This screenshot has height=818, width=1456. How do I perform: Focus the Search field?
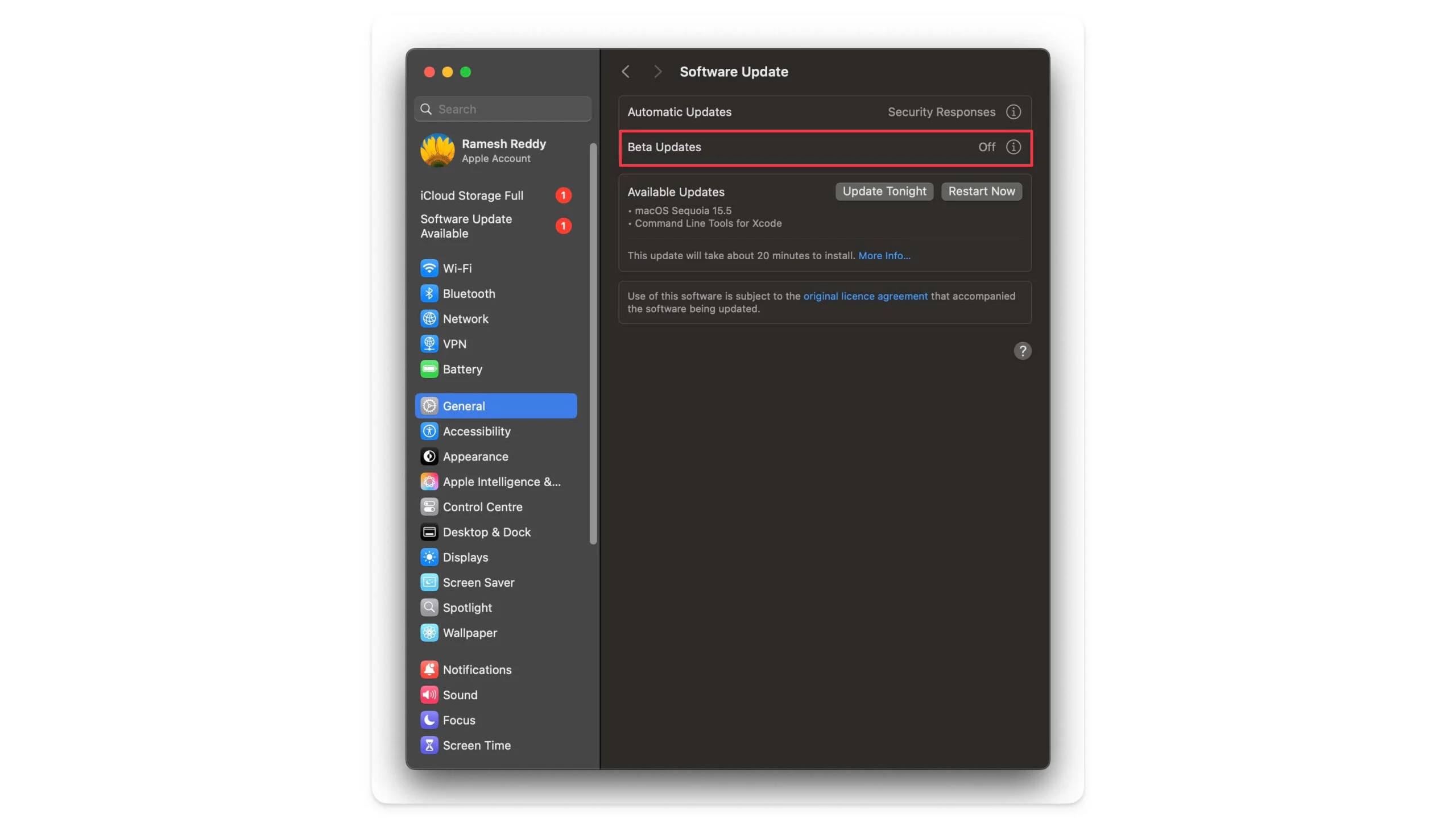point(503,109)
